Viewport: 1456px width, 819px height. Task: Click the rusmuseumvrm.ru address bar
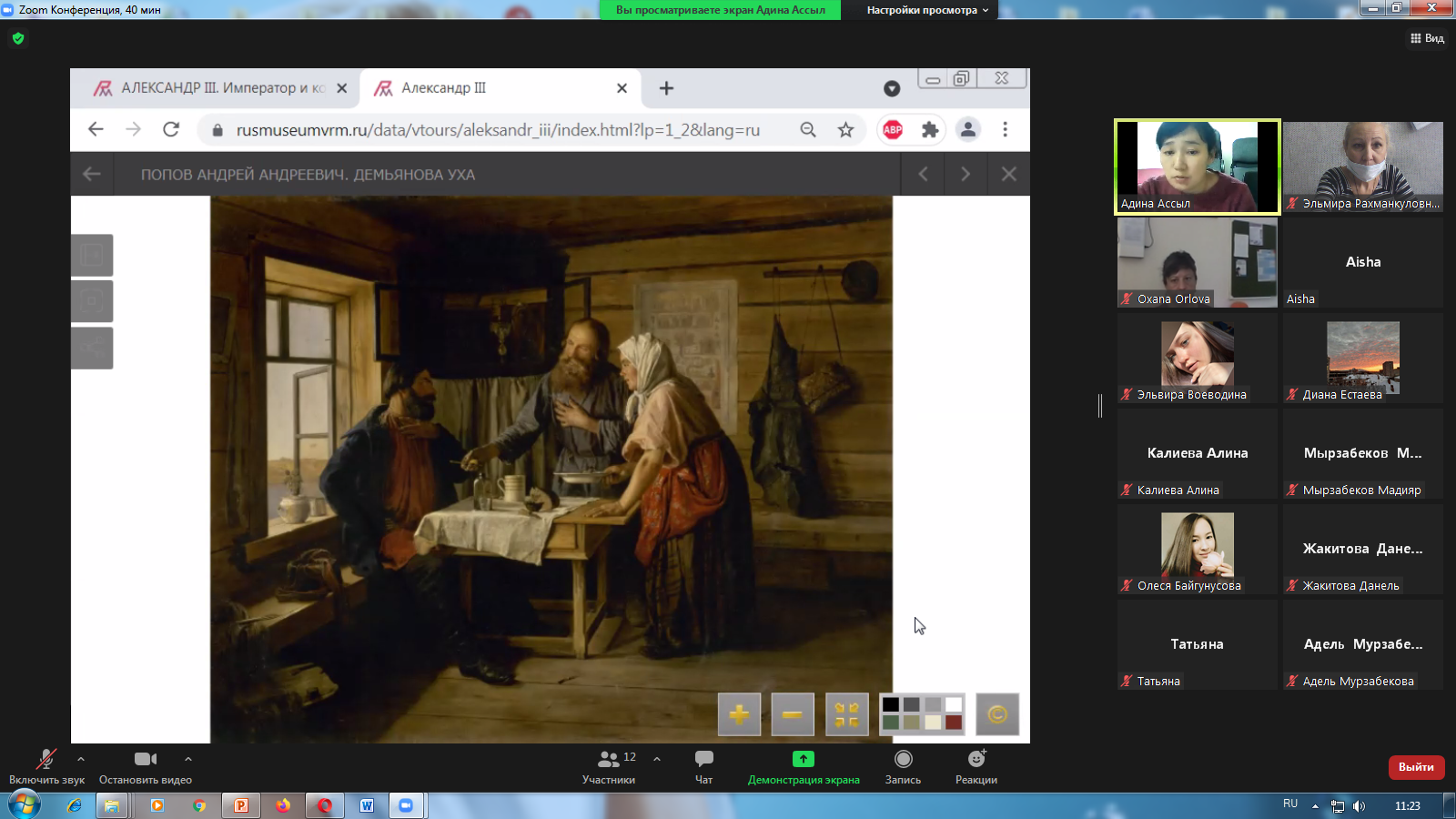click(x=498, y=130)
